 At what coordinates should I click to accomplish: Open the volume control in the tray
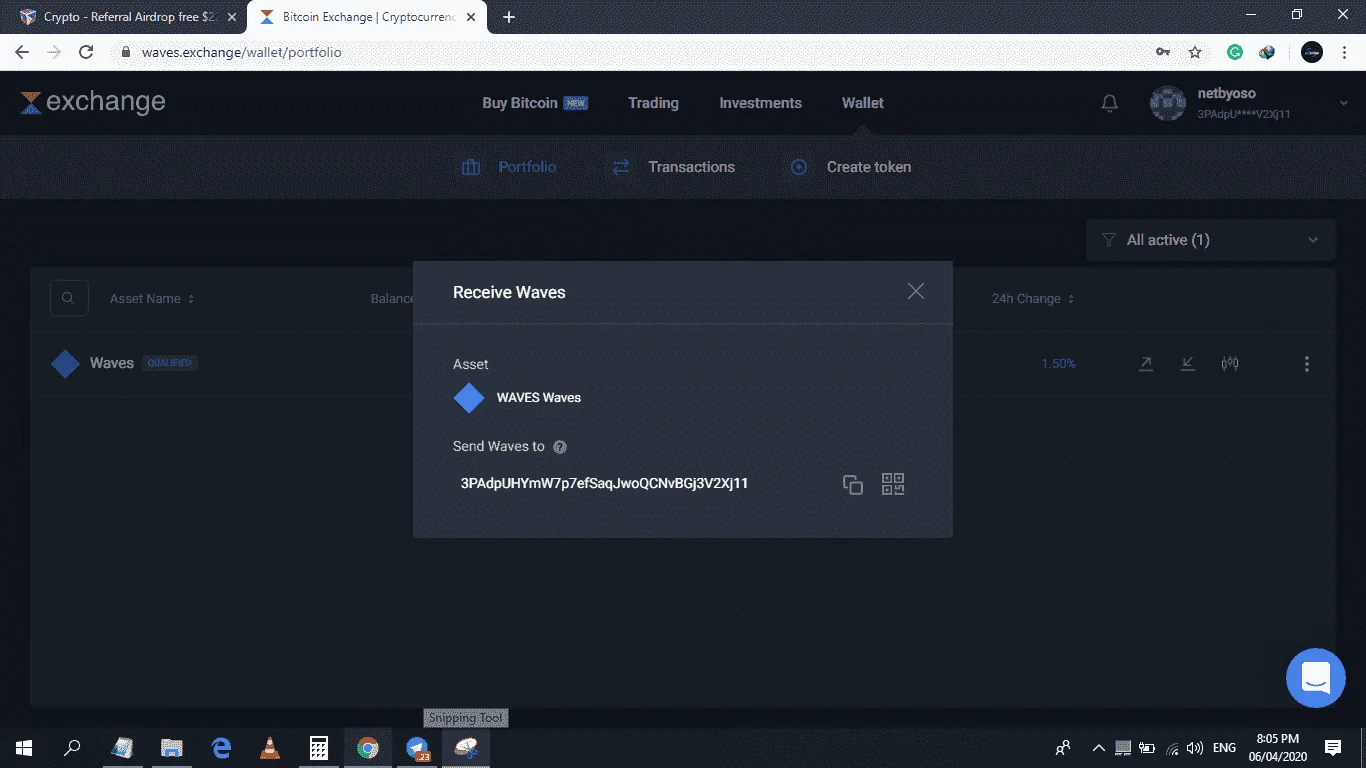coord(1195,748)
